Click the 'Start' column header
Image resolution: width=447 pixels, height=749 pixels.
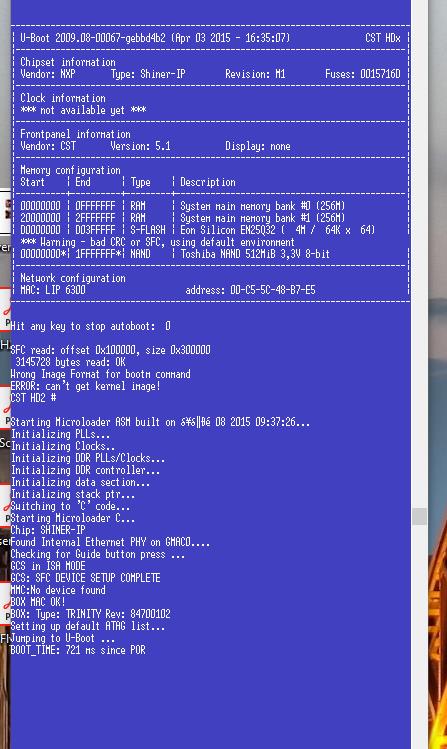tap(32, 182)
